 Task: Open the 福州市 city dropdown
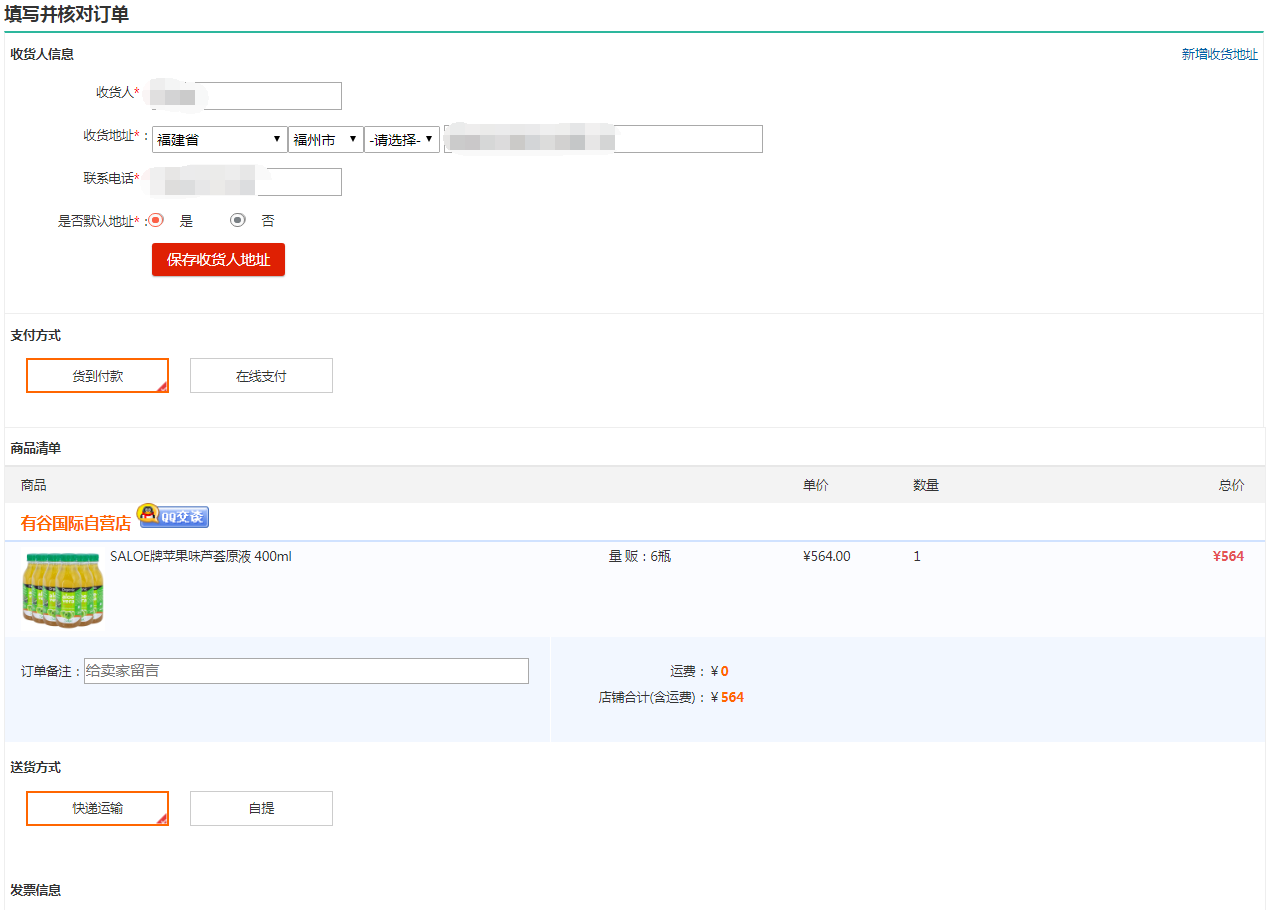pos(325,139)
